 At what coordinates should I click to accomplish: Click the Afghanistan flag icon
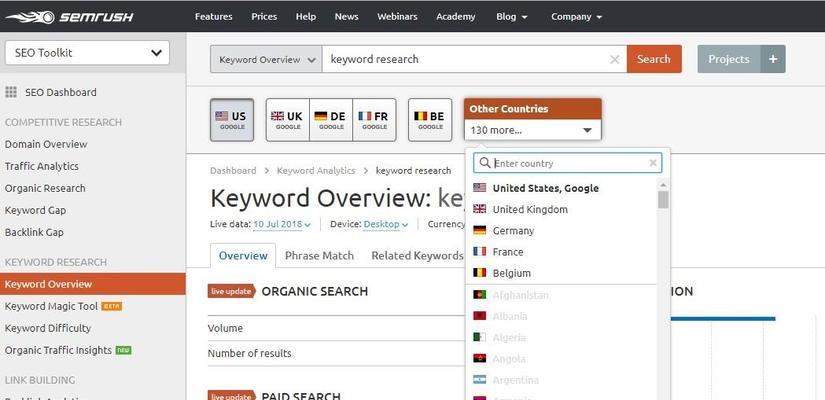(479, 295)
